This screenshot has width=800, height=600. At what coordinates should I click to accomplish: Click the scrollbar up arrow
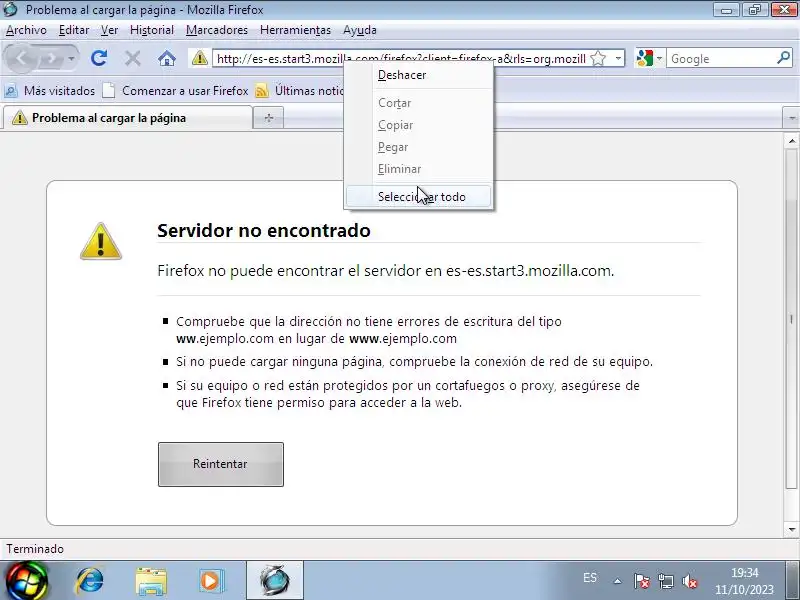[791, 140]
